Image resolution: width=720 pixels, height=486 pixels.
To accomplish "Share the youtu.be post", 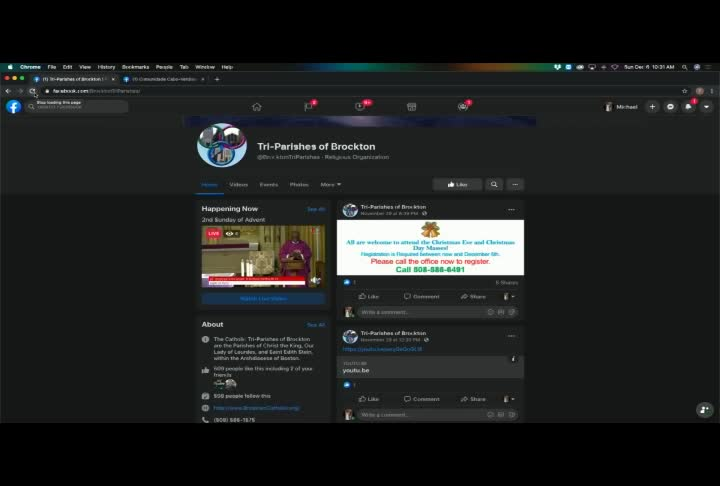I will [473, 399].
